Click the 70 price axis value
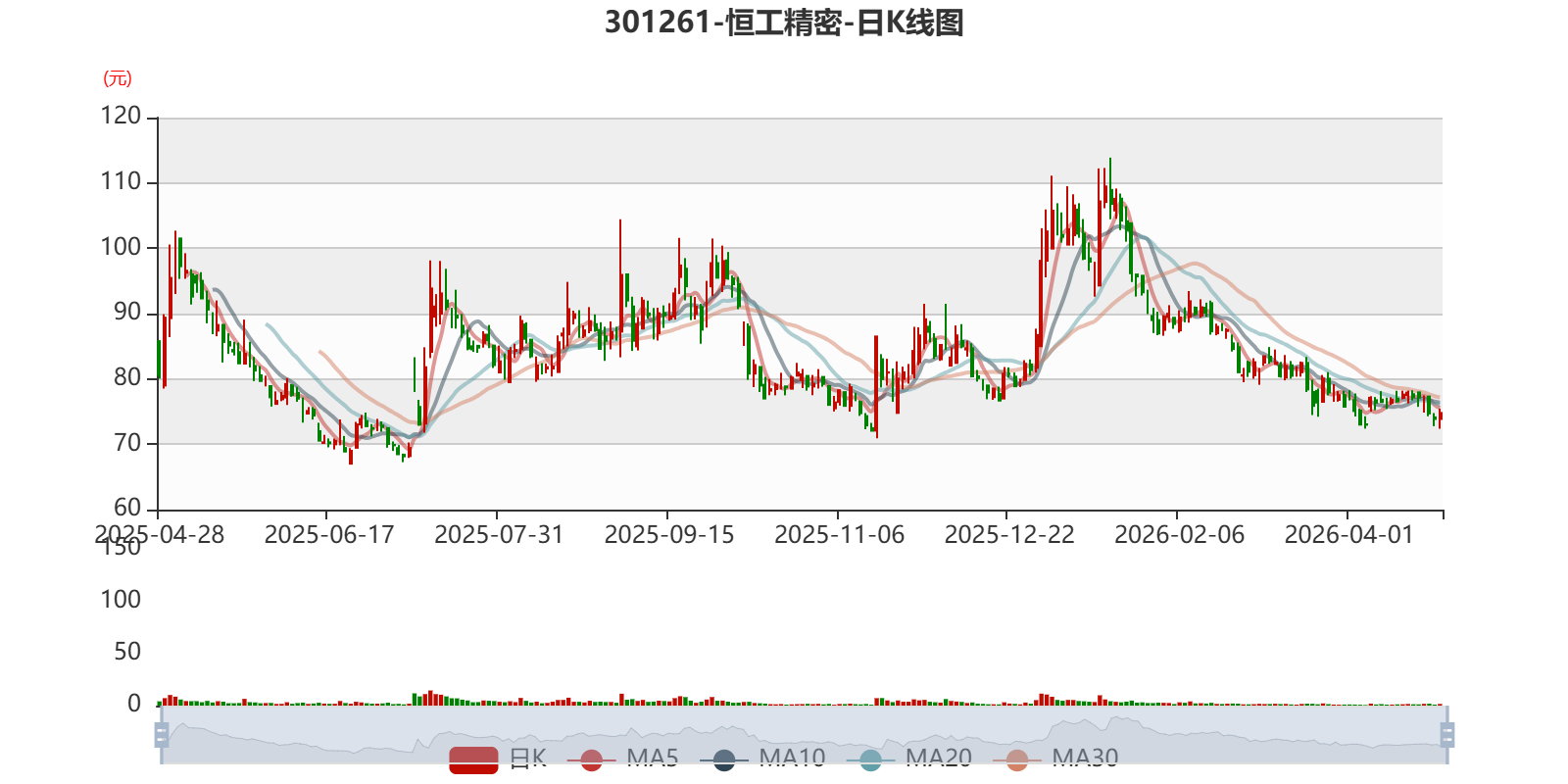The height and width of the screenshot is (784, 1568). [127, 443]
